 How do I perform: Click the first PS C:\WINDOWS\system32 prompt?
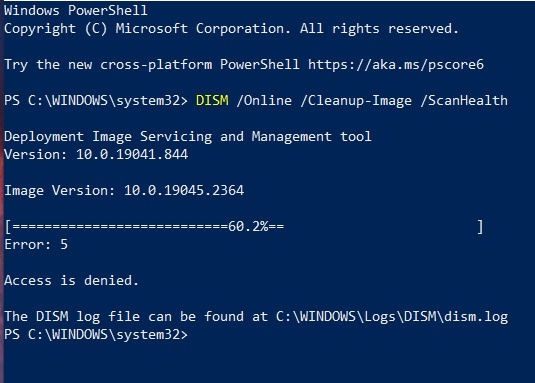[x=96, y=101]
